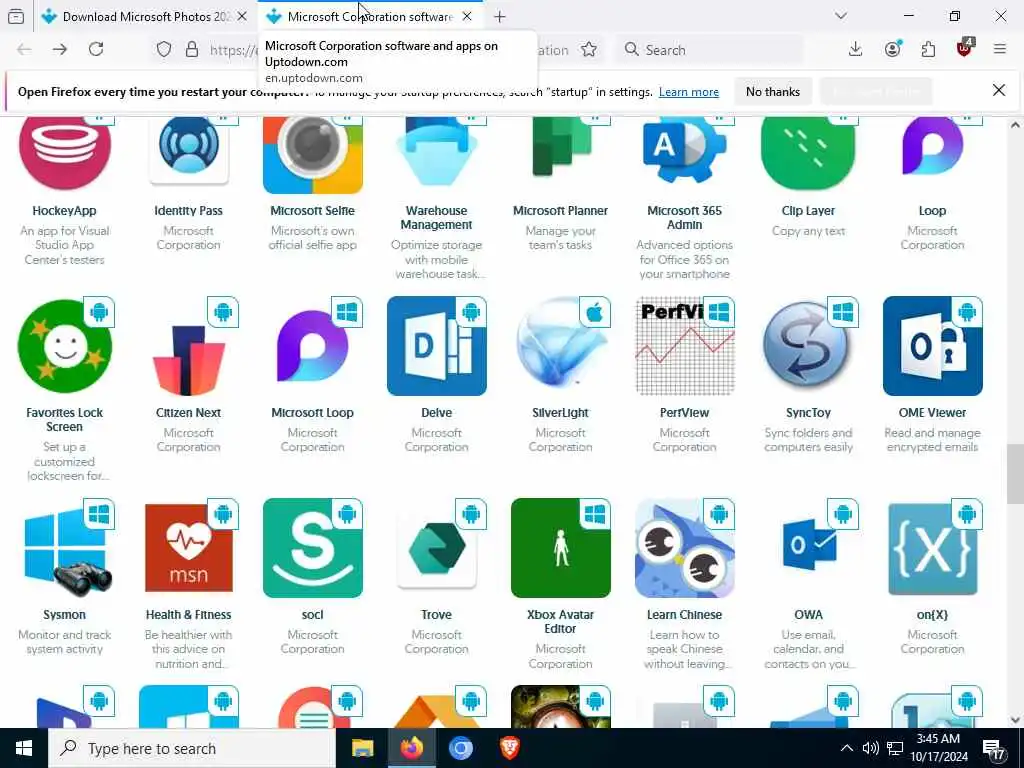Click the Xbox Avatar Editor title
The width and height of the screenshot is (1024, 768).
[x=560, y=622]
